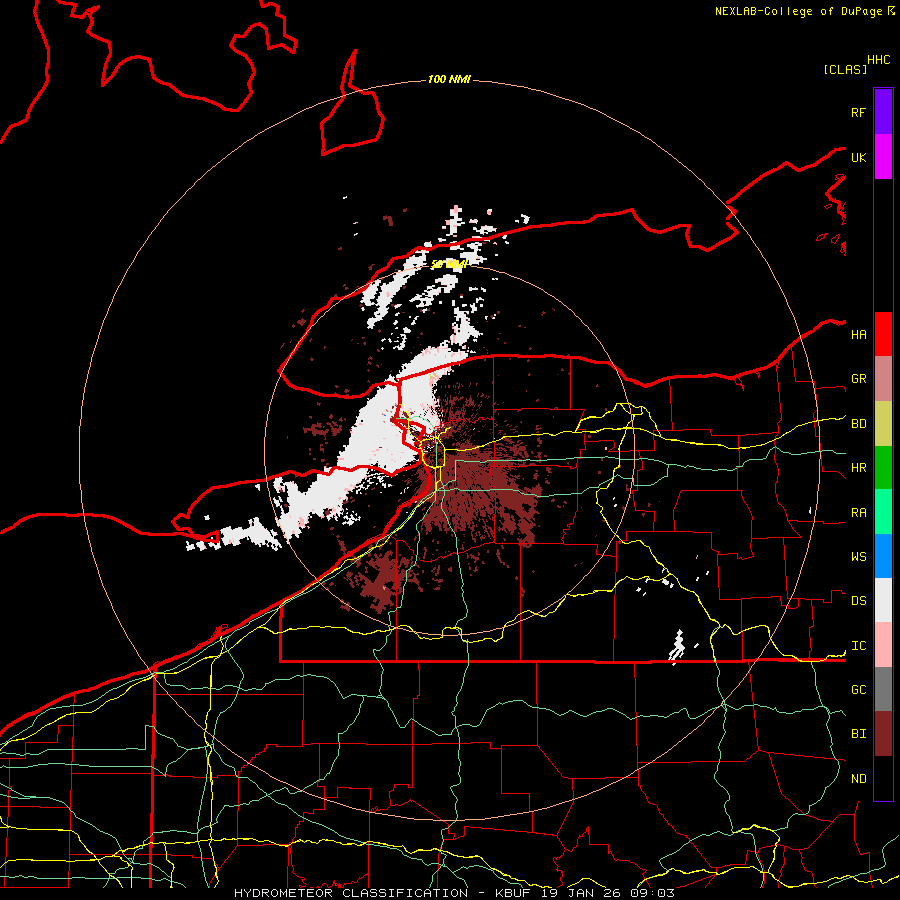Click the RA light green swatch
This screenshot has width=900, height=900.
click(x=883, y=512)
